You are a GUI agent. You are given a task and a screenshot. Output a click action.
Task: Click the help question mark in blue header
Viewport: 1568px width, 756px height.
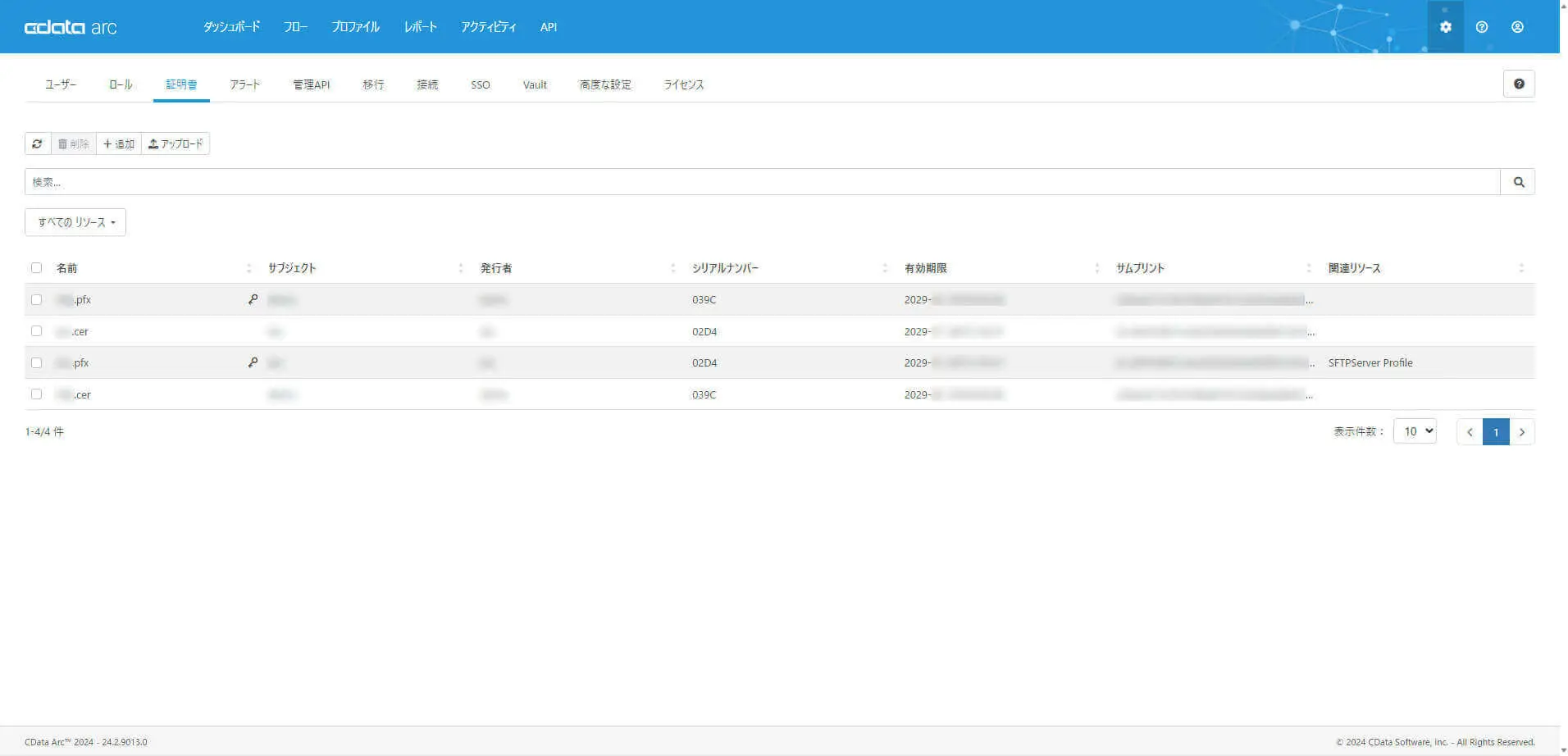(1481, 27)
